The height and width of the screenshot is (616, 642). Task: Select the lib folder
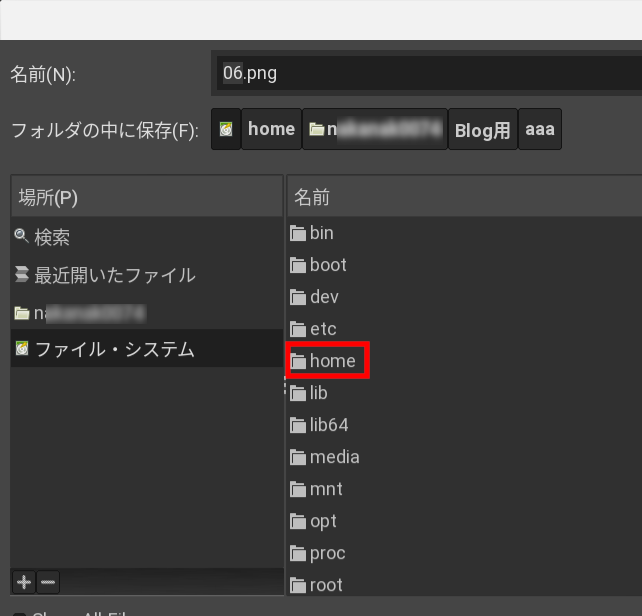coord(309,393)
